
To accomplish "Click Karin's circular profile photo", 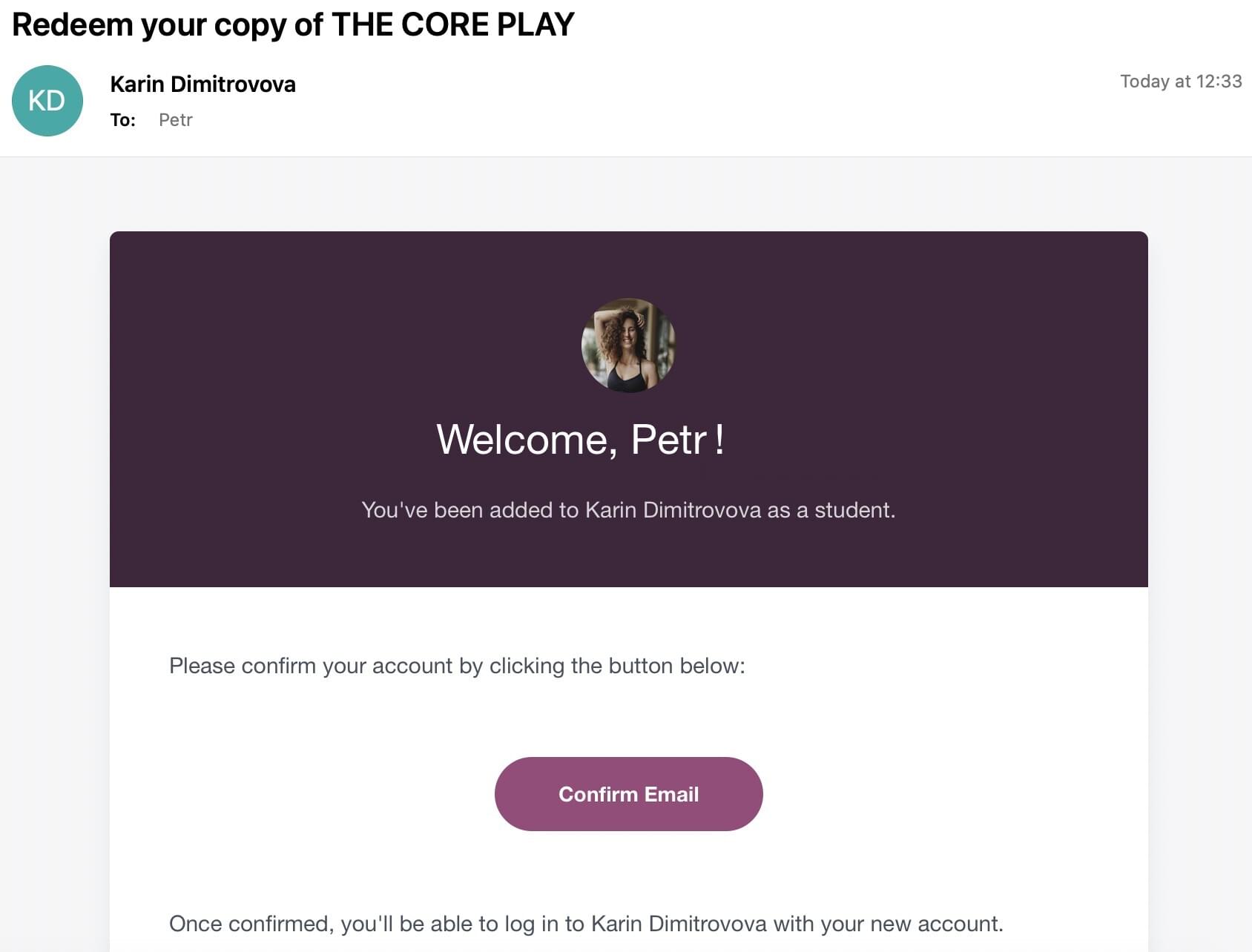I will coord(628,345).
